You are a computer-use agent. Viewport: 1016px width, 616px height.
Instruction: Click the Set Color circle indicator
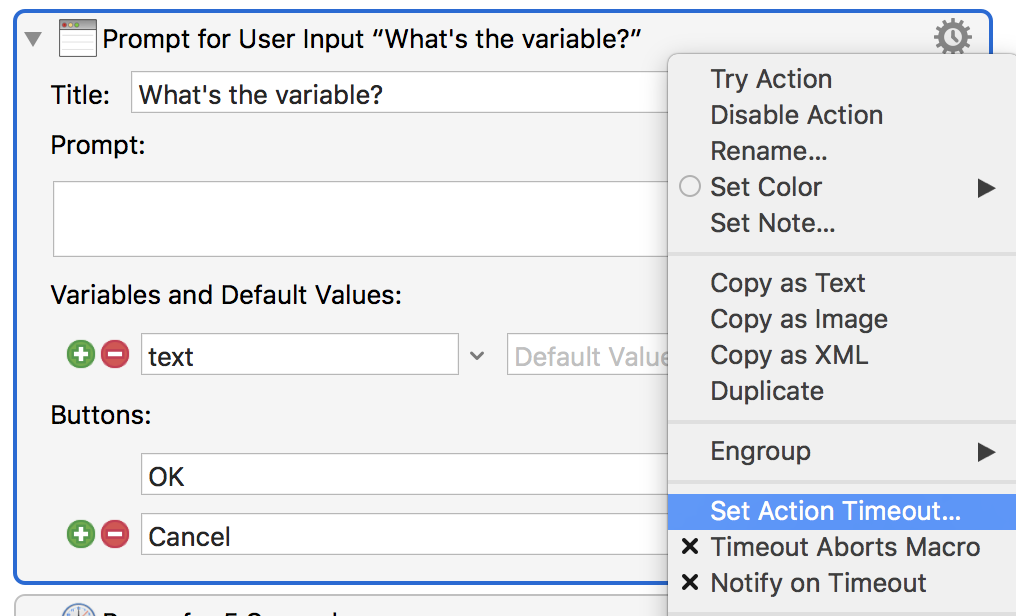click(x=690, y=187)
